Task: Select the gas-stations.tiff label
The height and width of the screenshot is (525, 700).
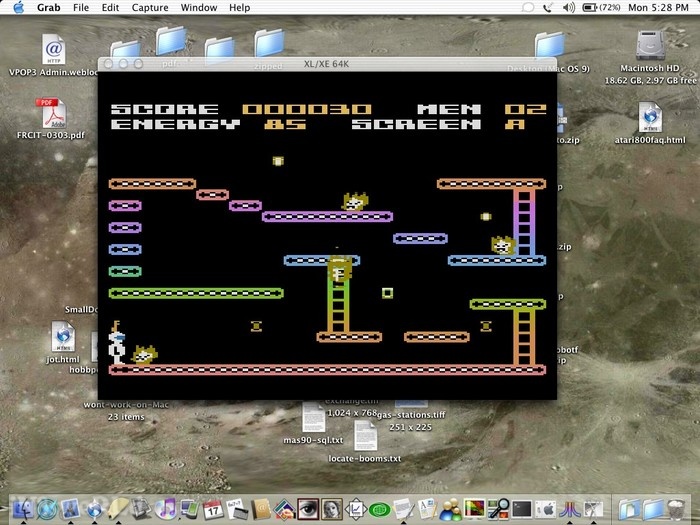Action: coord(411,415)
